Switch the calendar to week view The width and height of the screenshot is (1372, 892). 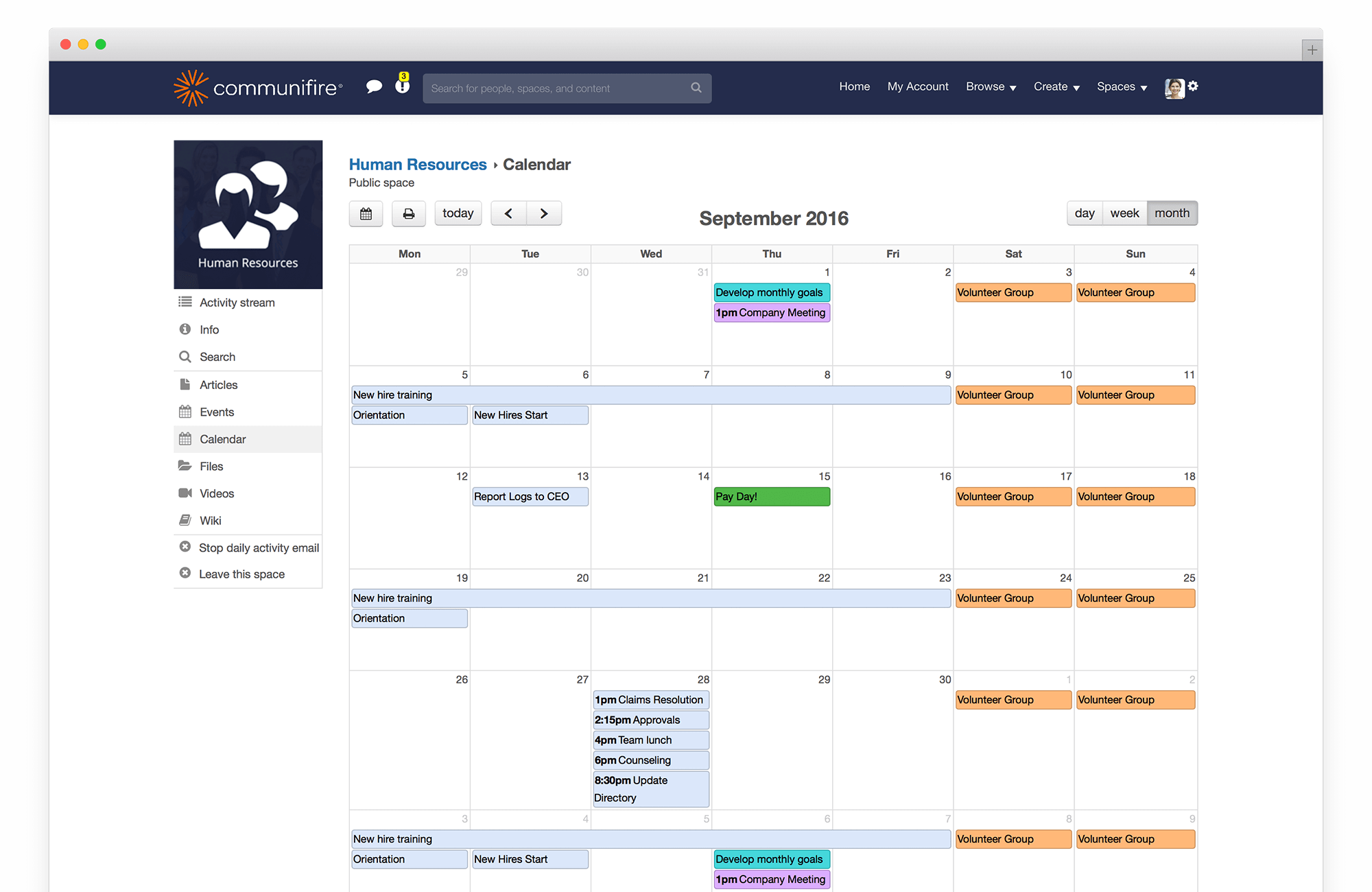(1124, 213)
